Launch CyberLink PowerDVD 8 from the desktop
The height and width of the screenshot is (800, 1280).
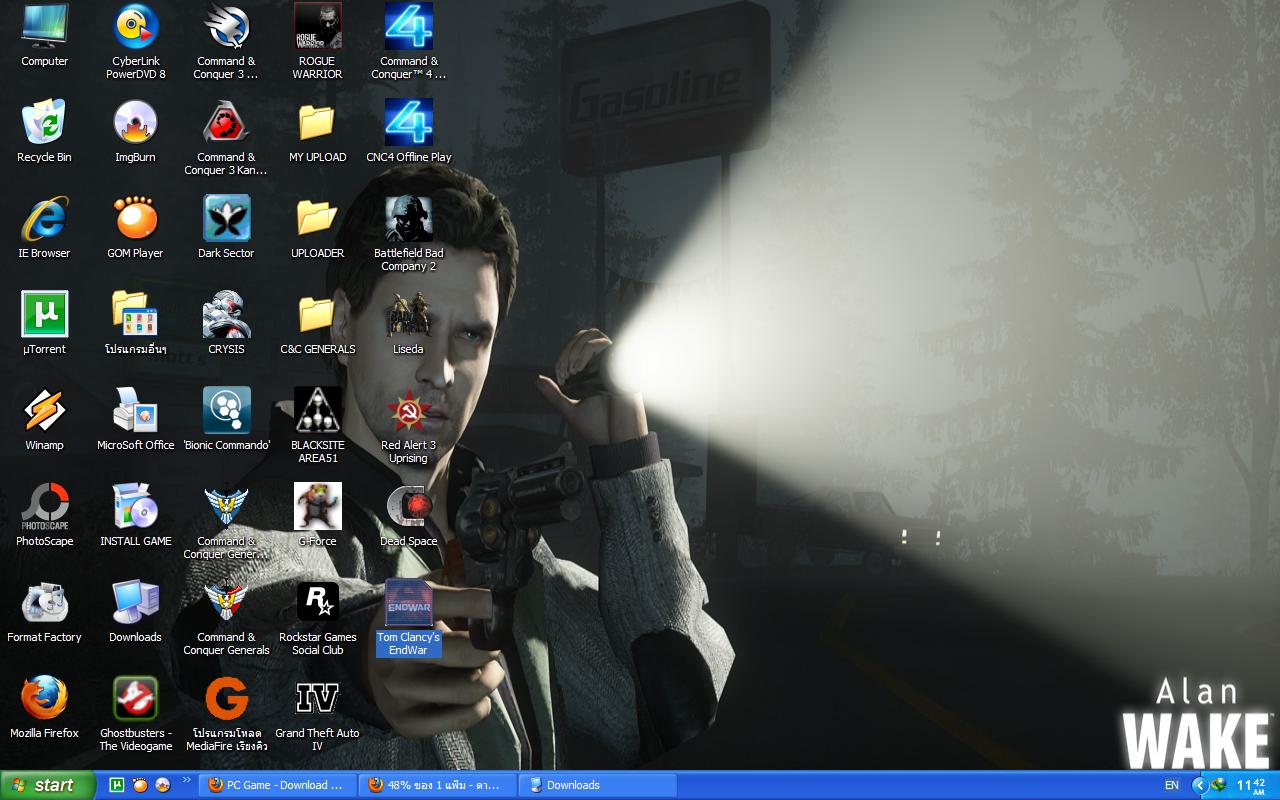click(x=136, y=41)
